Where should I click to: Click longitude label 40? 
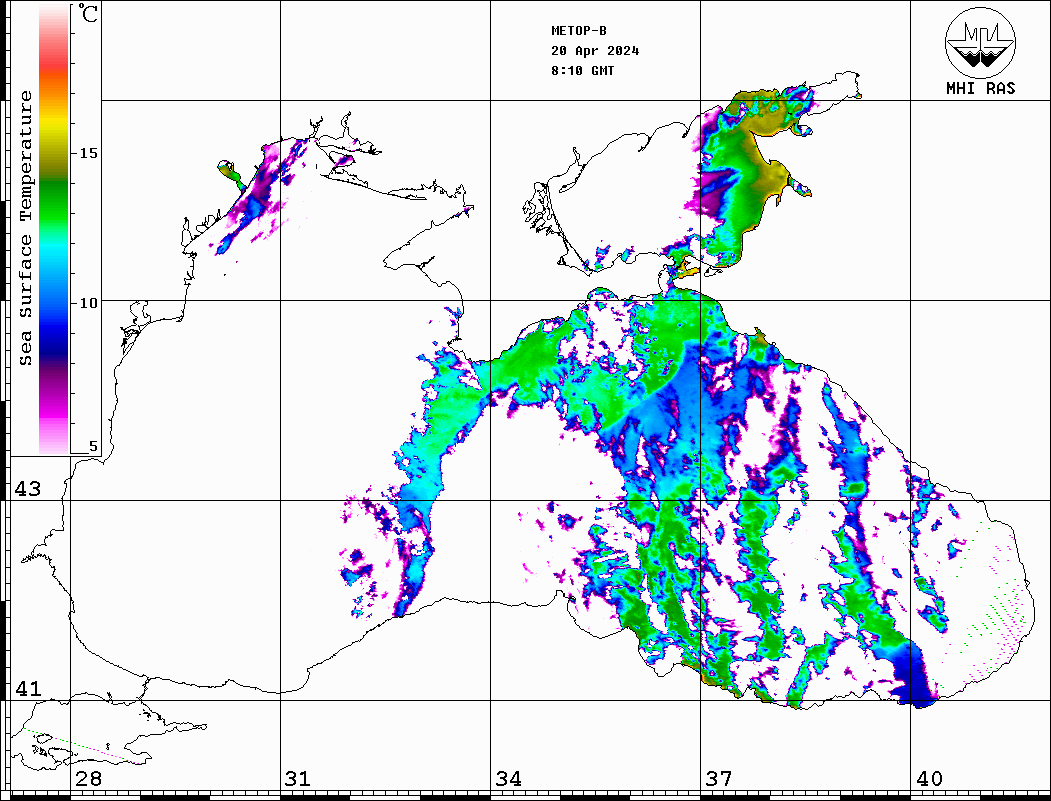point(929,779)
